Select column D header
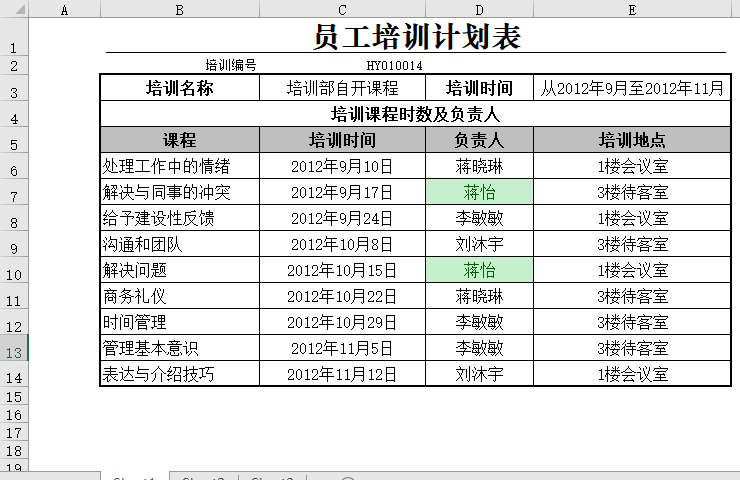Viewport: 740px width, 480px height. (479, 10)
